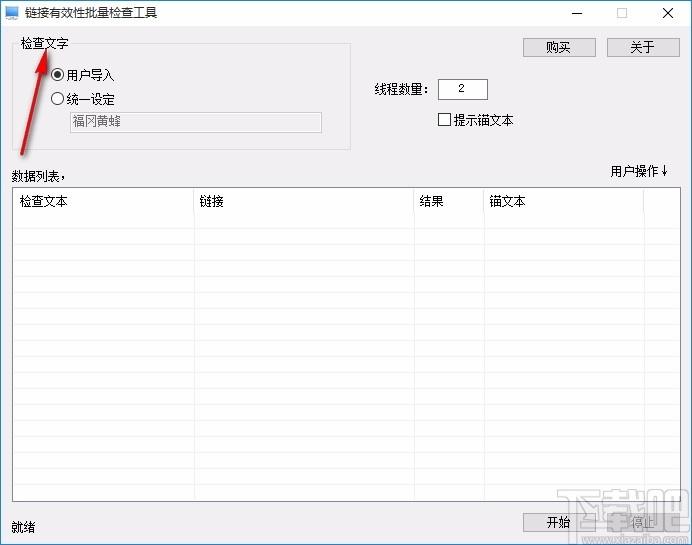Click the 锚文本 column header
This screenshot has width=692, height=545.
pos(564,202)
